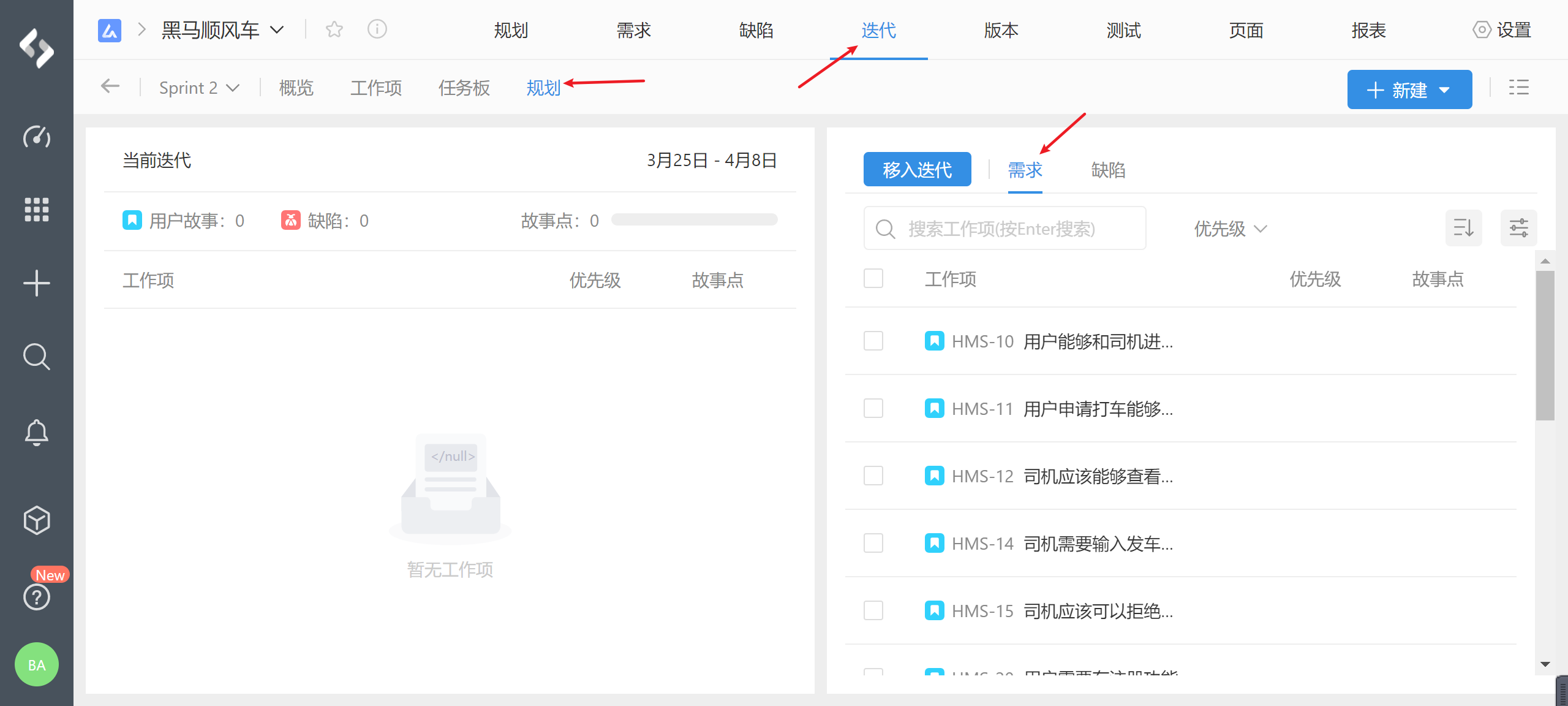Image resolution: width=1568 pixels, height=706 pixels.
Task: Expand the Sprint 2 dropdown
Action: [198, 88]
